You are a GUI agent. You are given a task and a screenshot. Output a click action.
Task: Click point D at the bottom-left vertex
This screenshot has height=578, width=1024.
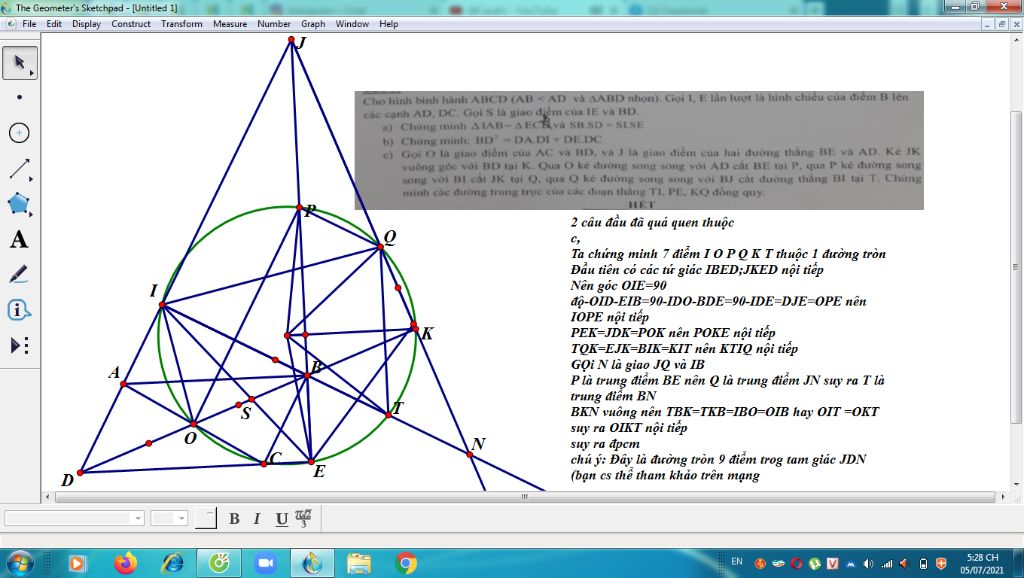tap(80, 472)
